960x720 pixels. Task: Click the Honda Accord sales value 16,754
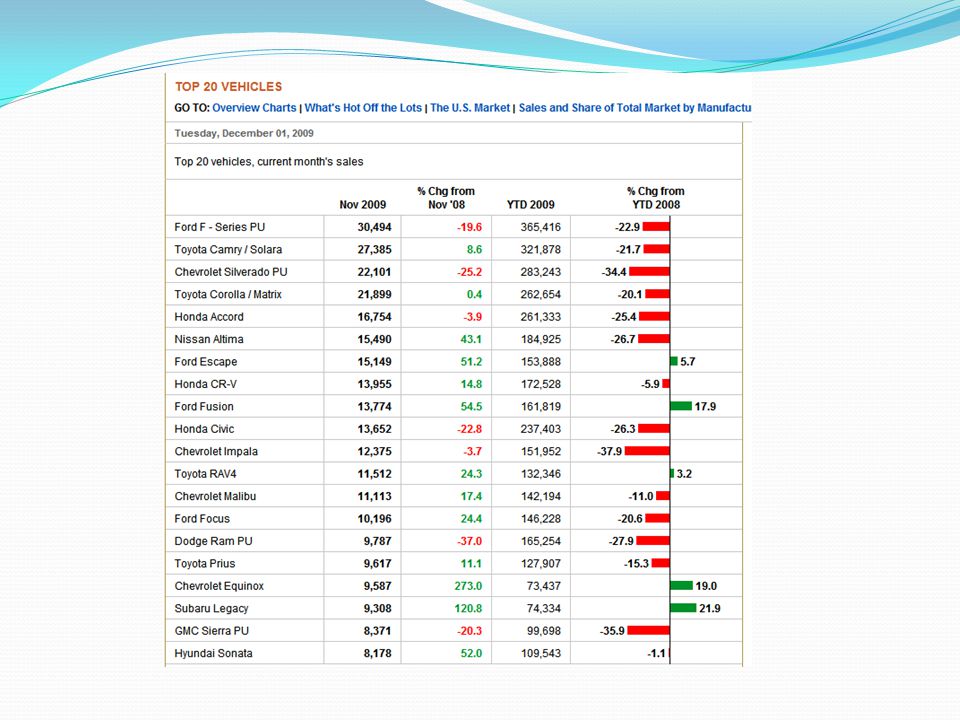coord(375,317)
